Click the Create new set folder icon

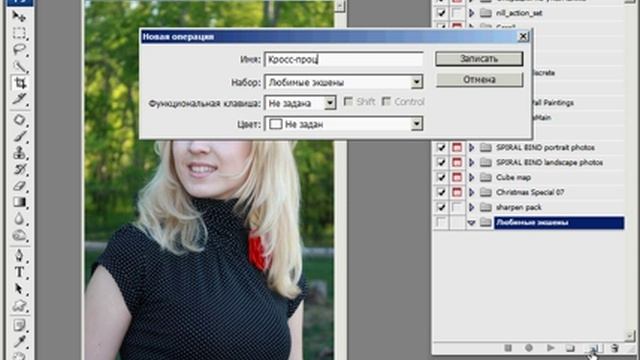click(x=571, y=348)
